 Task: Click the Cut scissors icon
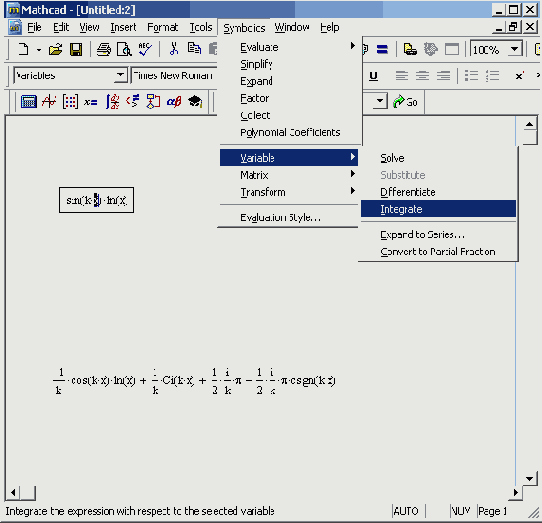coord(174,49)
